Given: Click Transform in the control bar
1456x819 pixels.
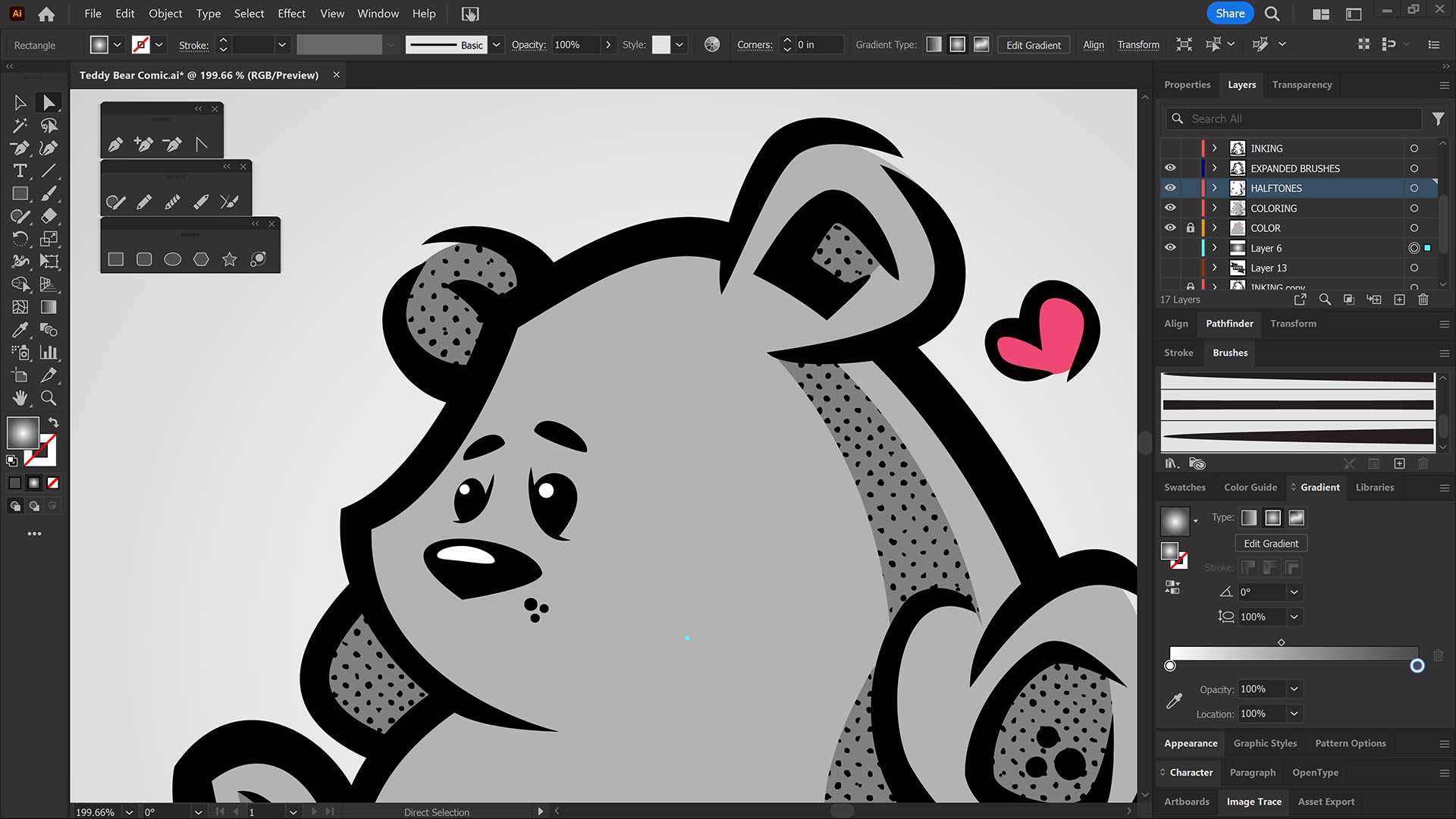Looking at the screenshot, I should 1137,45.
